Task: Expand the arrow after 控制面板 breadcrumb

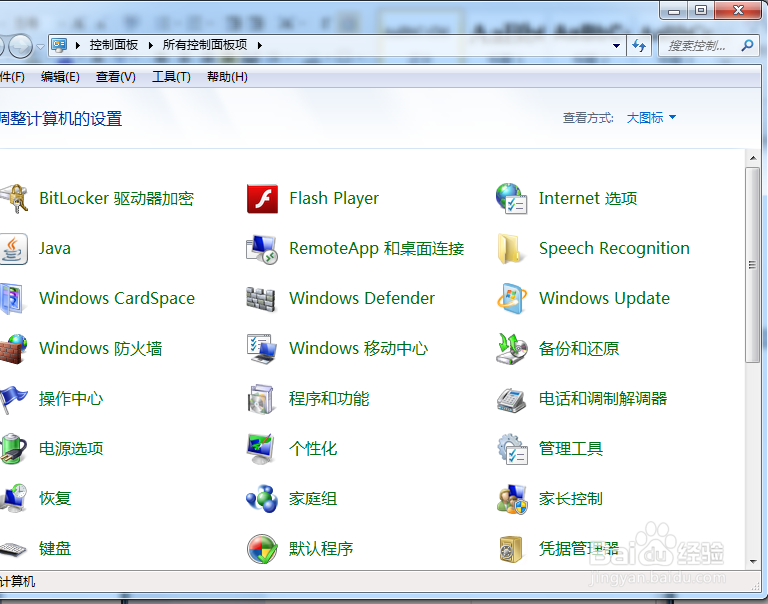Action: 151,46
